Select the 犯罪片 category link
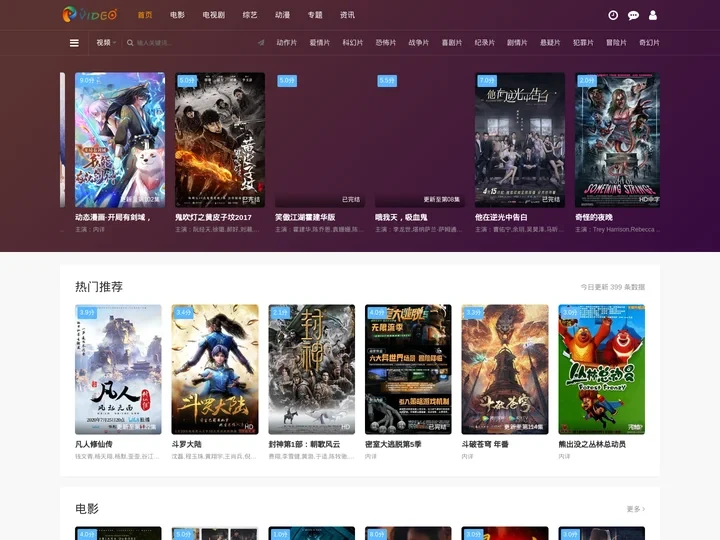 (x=583, y=43)
